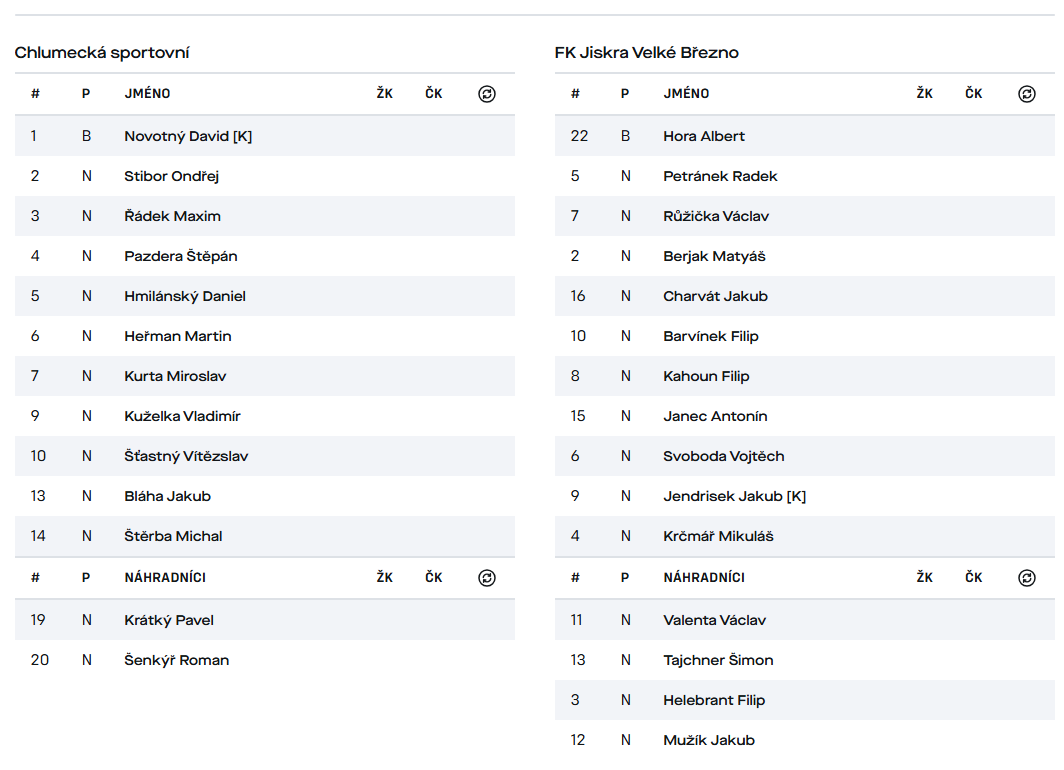Image resolution: width=1064 pixels, height=770 pixels.
Task: Click ŽK column header in FK Jiskra lineup
Action: (924, 94)
